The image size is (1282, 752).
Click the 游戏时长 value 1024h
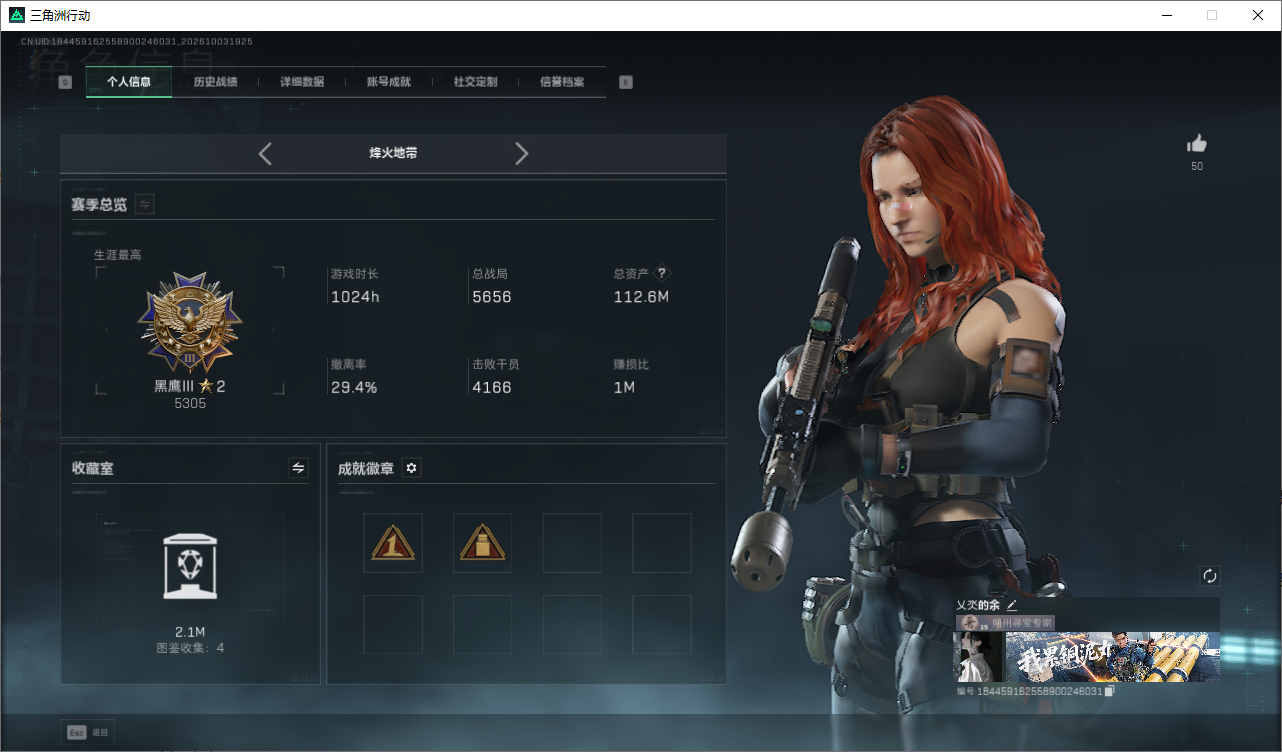[355, 297]
